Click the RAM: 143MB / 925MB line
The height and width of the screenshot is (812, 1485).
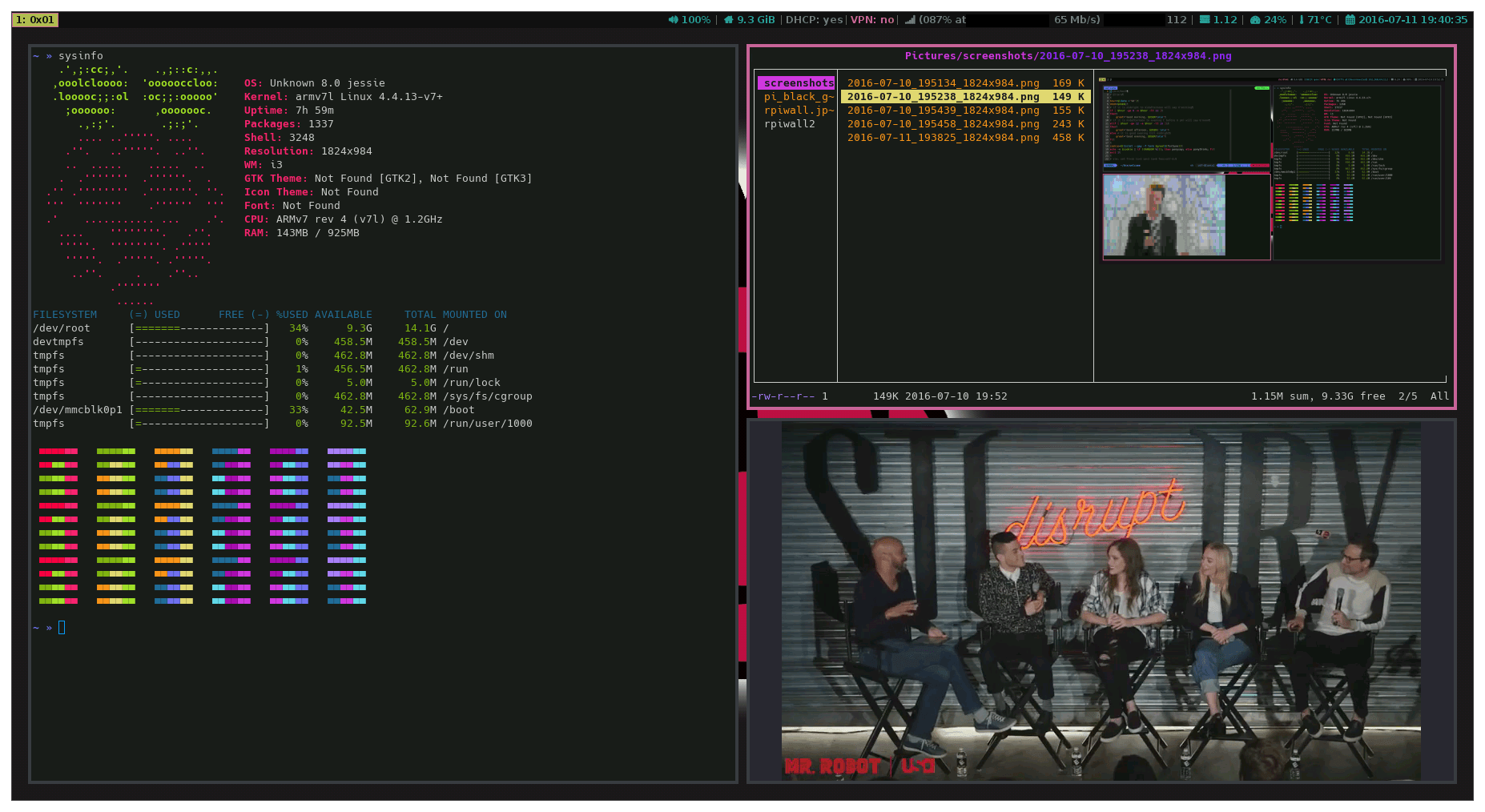point(301,233)
